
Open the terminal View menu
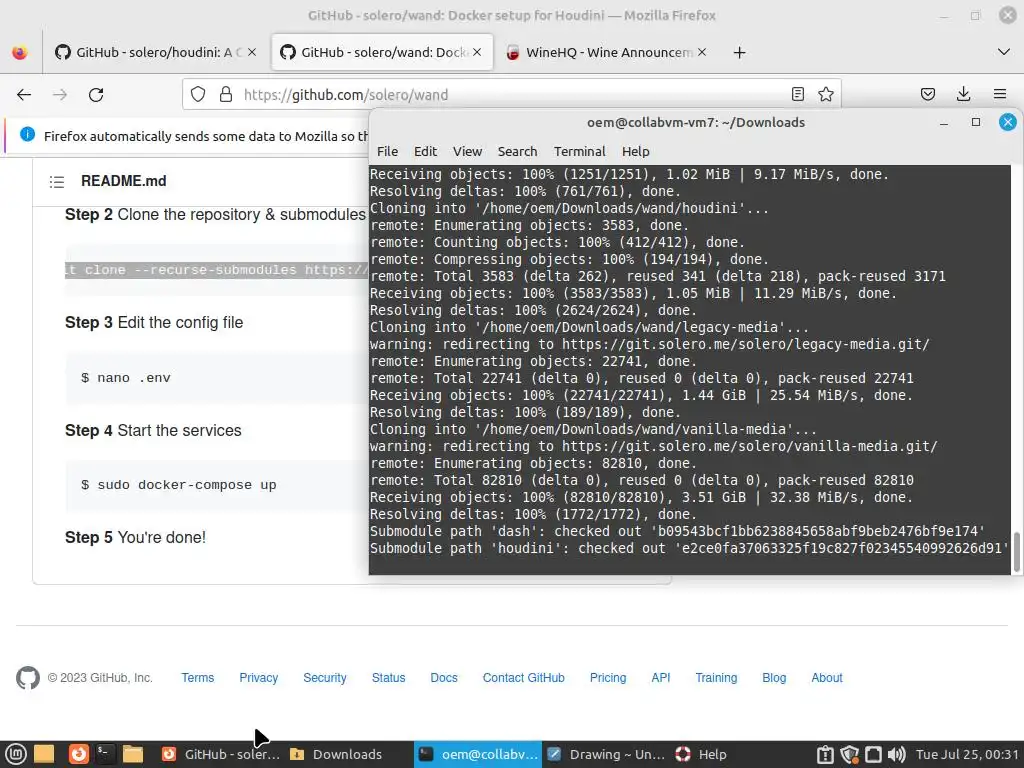tap(468, 152)
